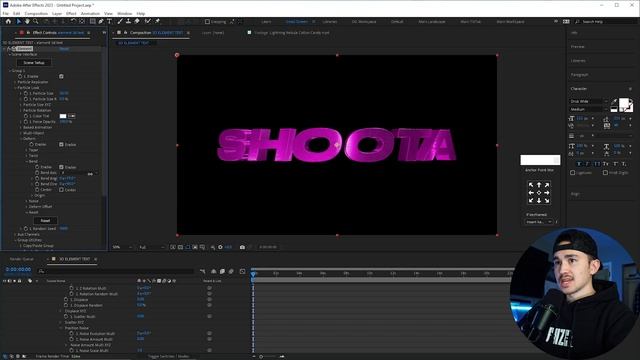The height and width of the screenshot is (360, 640).
Task: Open the viewer resolution Full dropdown
Action: (x=151, y=247)
